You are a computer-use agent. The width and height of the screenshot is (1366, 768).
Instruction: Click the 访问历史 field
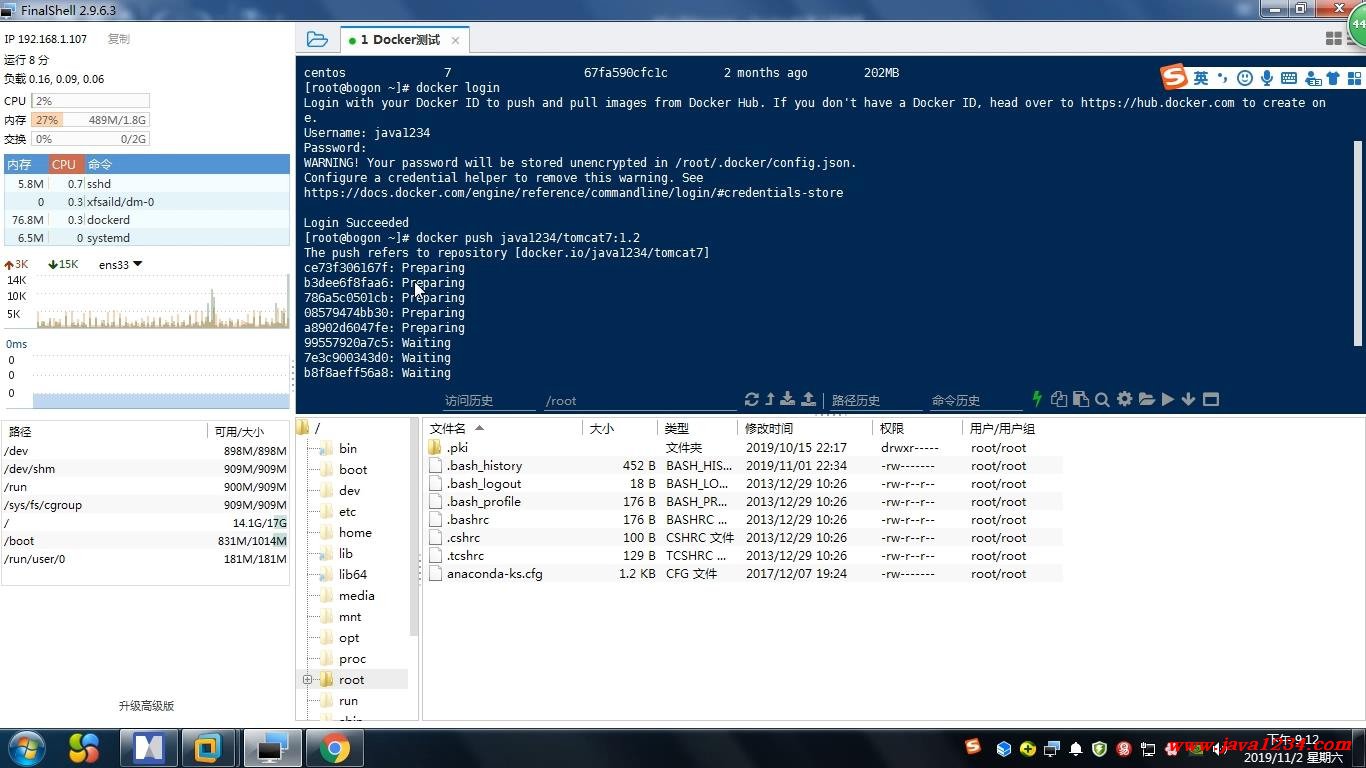pyautogui.click(x=489, y=400)
